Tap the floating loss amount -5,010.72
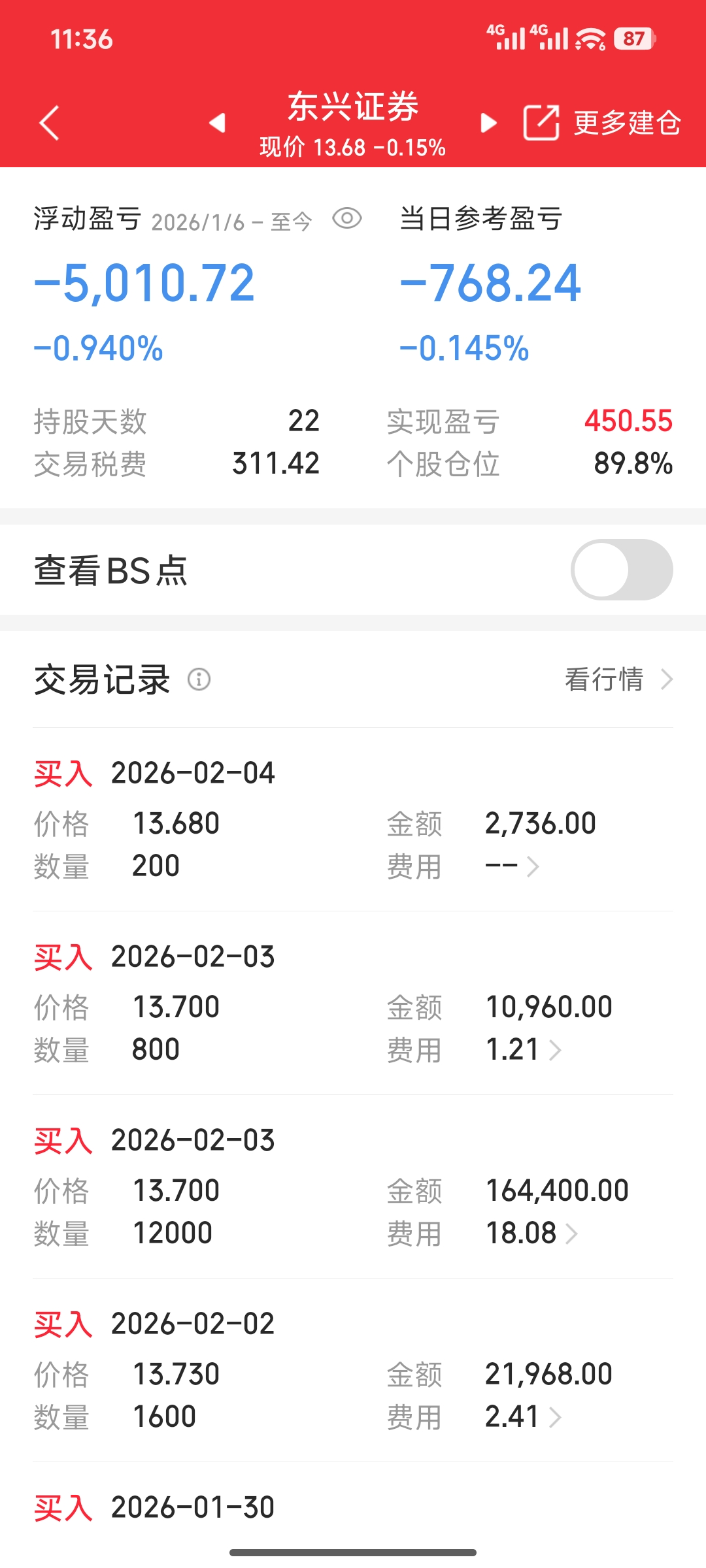 [144, 284]
